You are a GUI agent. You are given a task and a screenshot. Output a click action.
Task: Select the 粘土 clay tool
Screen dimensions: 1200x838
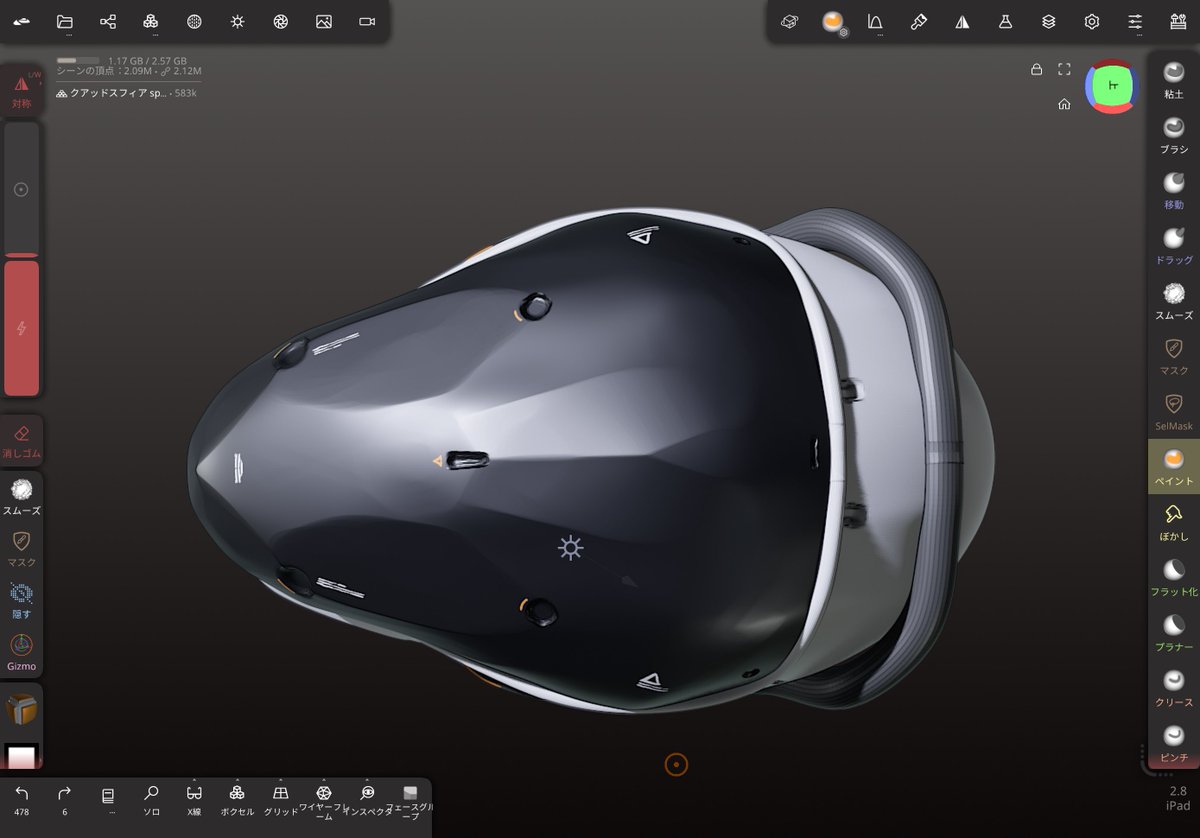1174,80
